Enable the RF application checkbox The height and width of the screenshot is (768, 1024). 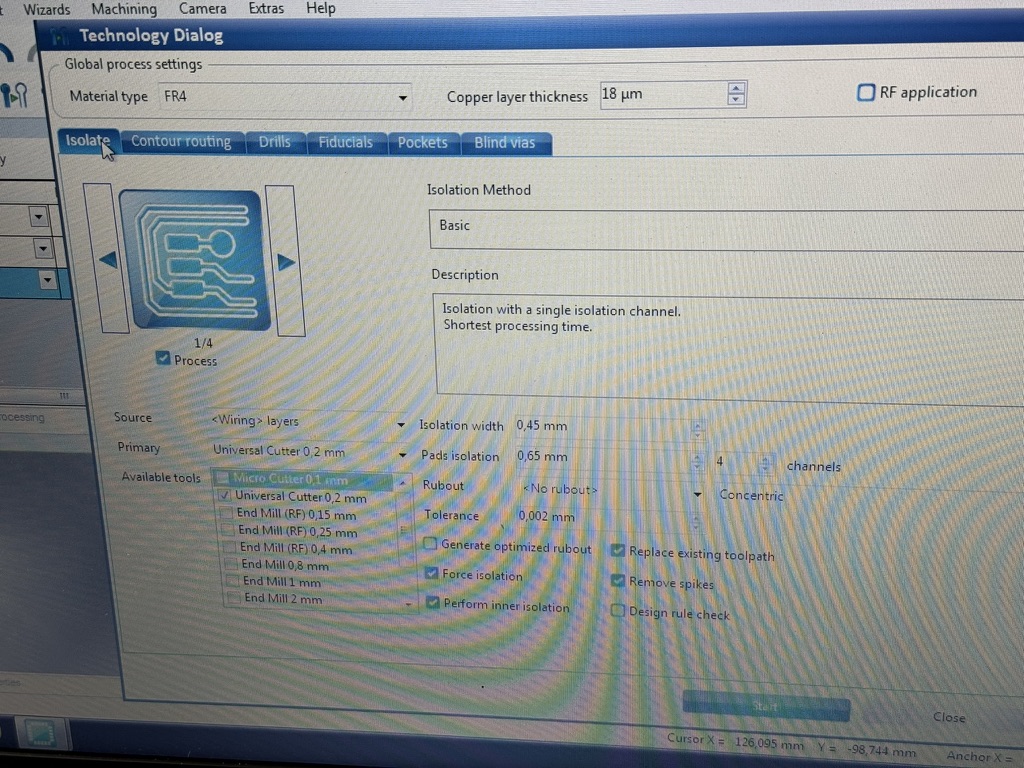(x=865, y=93)
